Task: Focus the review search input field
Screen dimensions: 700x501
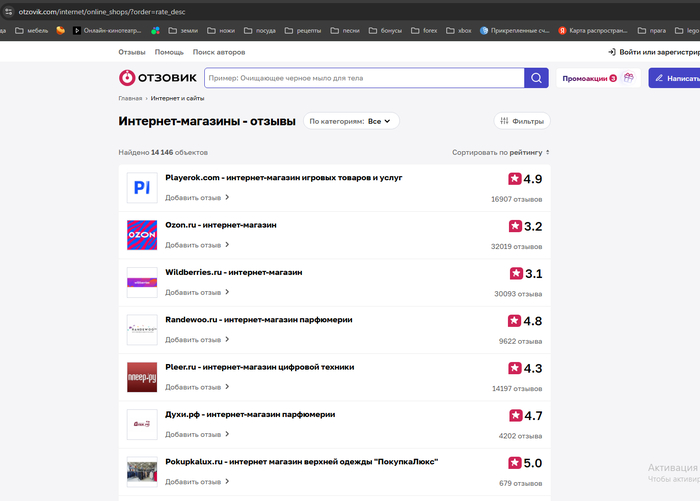Action: [x=363, y=78]
